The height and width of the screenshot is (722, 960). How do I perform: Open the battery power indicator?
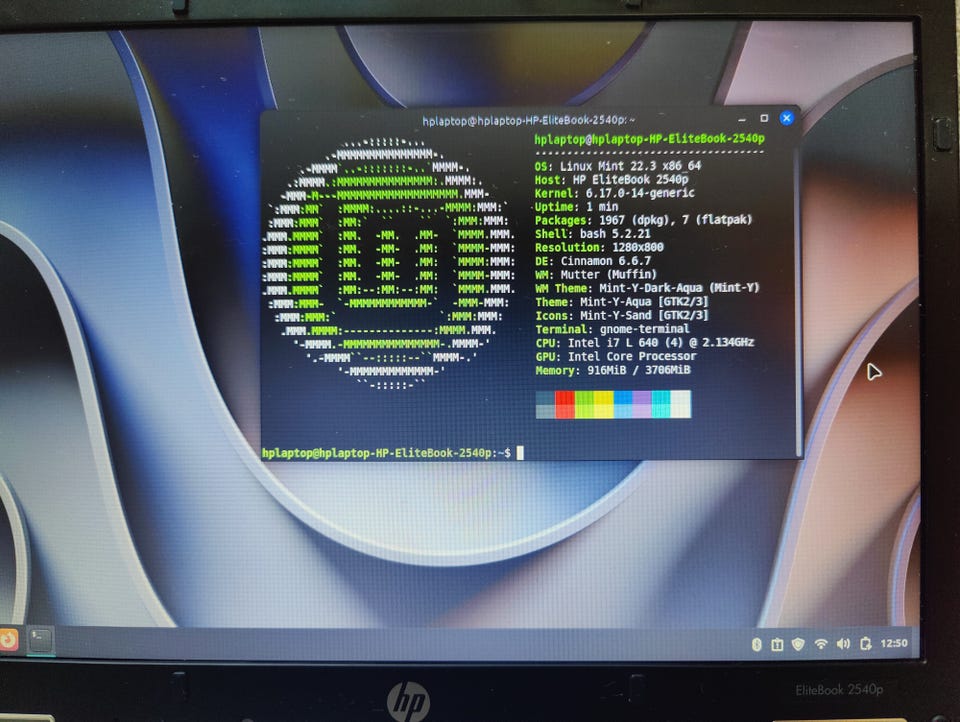[x=865, y=644]
